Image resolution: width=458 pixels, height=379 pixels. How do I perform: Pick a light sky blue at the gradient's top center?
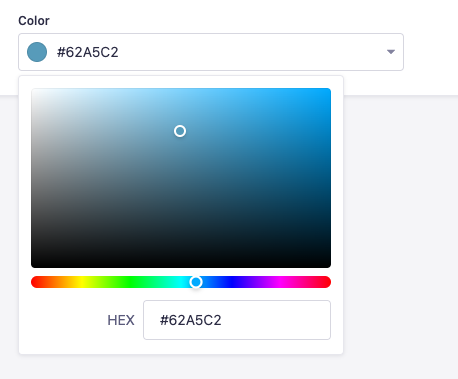click(x=181, y=89)
